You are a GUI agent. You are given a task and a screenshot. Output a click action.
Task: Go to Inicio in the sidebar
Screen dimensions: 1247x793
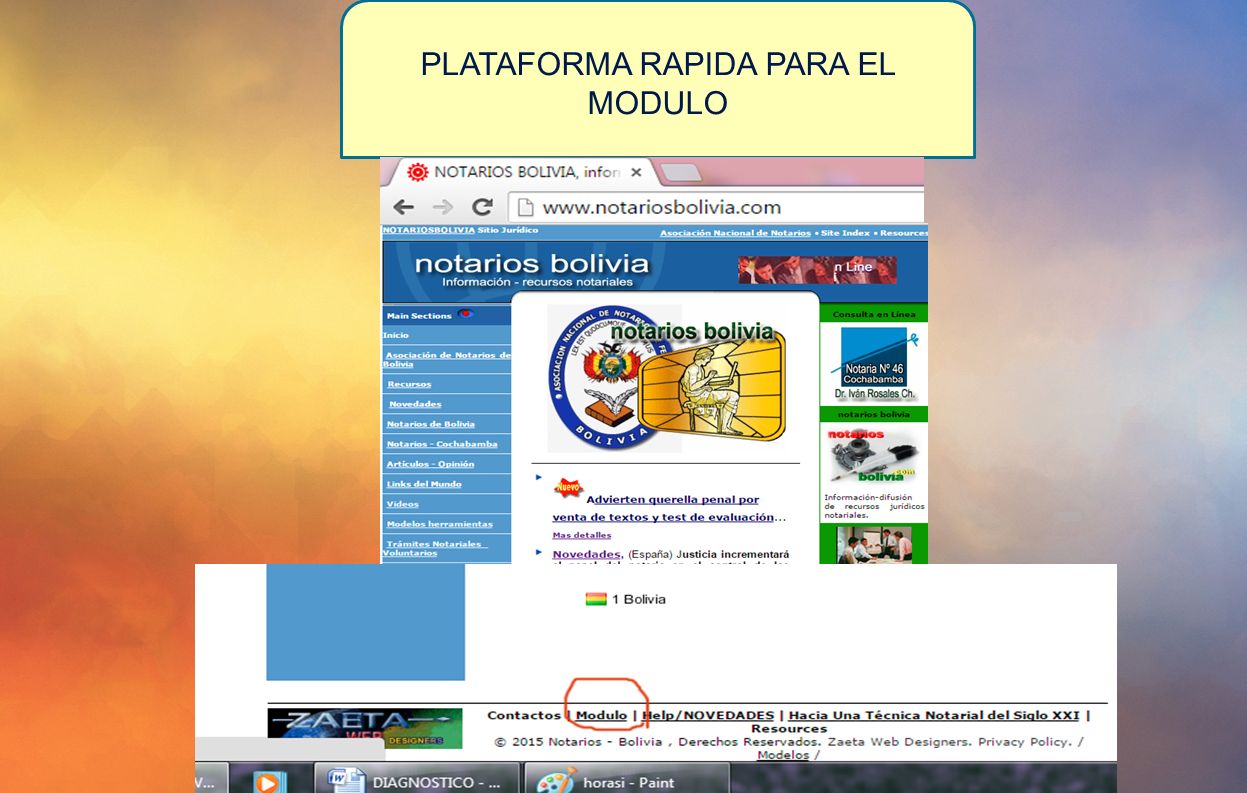tap(395, 335)
